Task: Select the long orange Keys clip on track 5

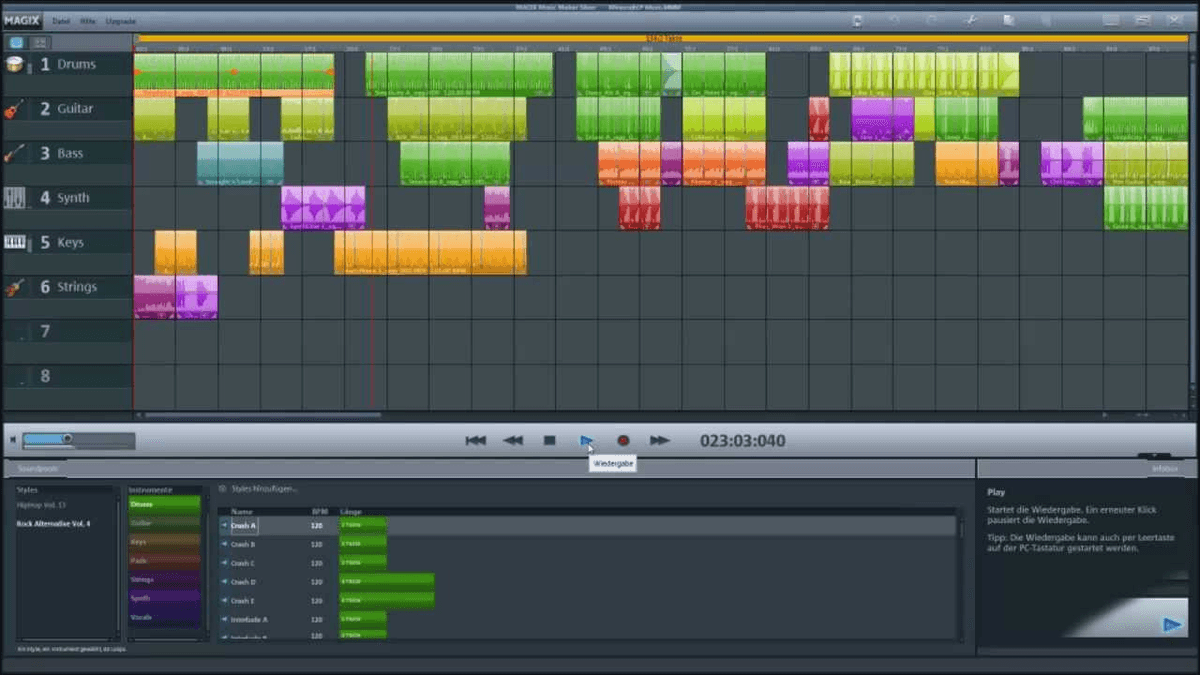Action: (430, 252)
